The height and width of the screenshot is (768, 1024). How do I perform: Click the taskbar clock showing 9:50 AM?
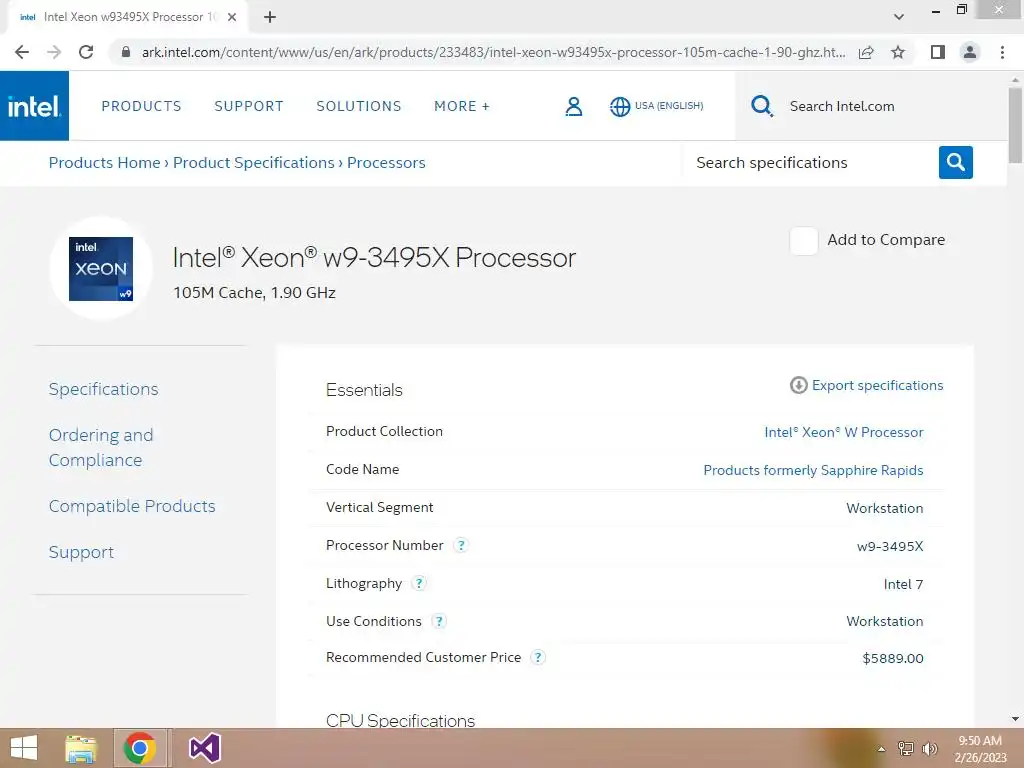980,748
